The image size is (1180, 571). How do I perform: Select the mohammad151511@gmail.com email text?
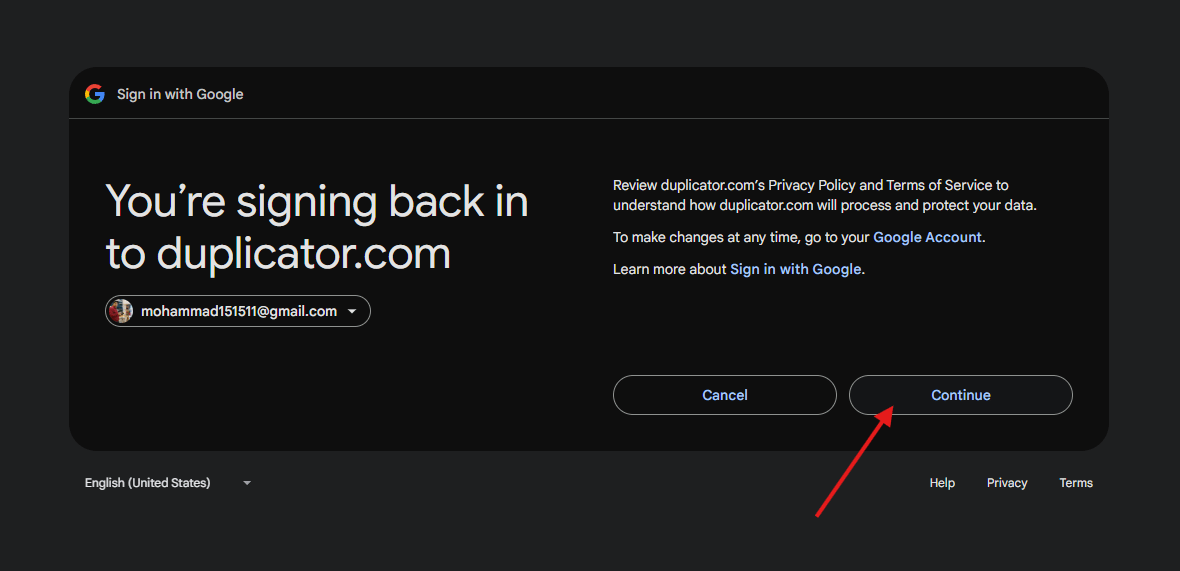239,311
